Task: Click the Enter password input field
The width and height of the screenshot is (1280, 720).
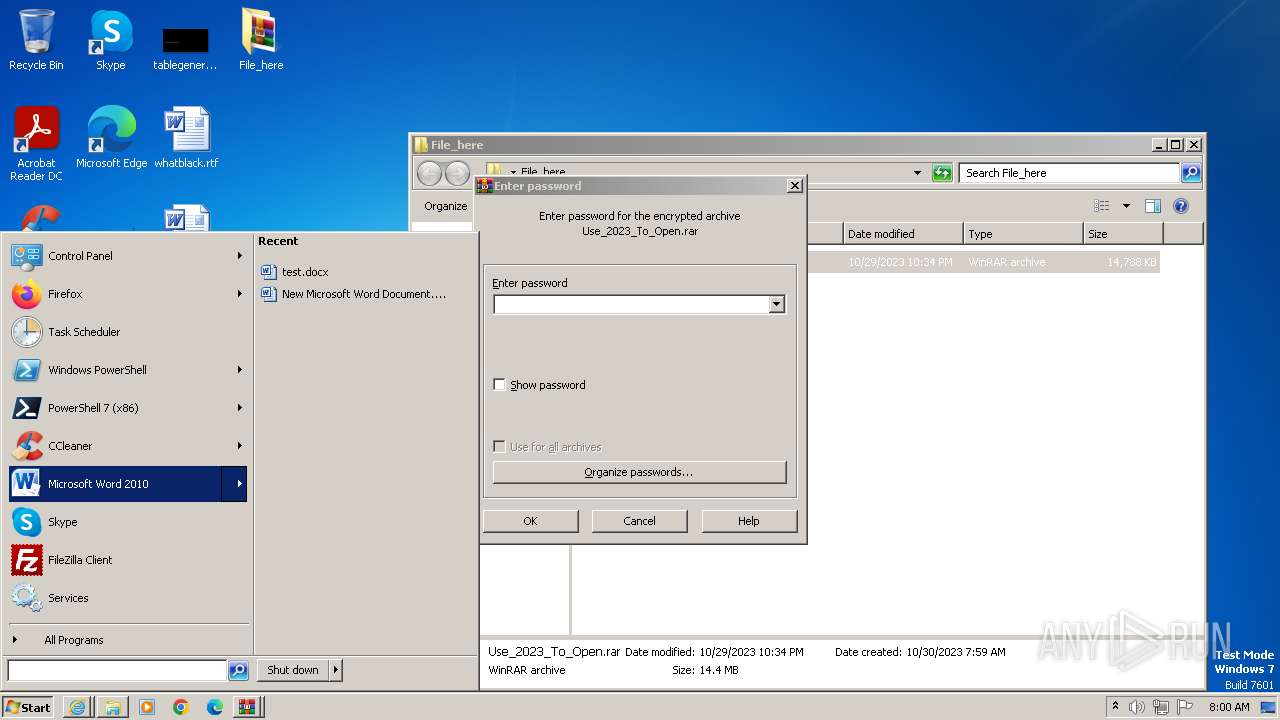Action: click(x=631, y=304)
